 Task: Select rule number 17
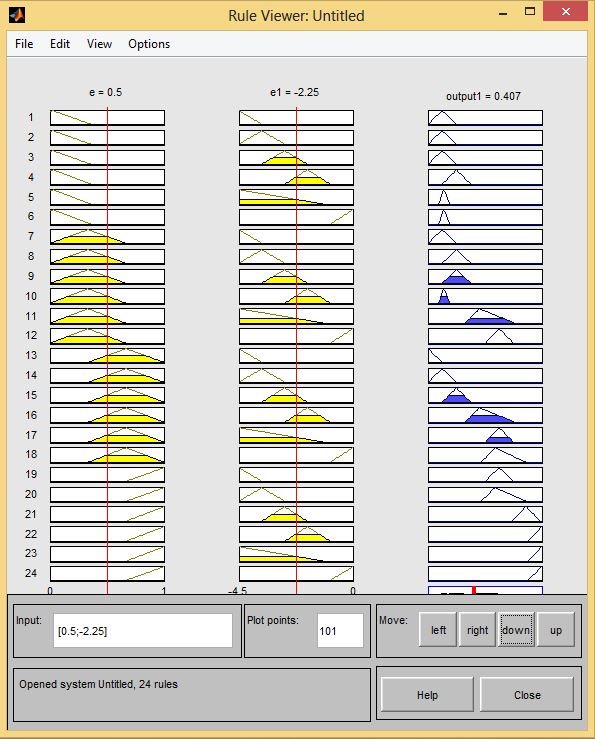(x=31, y=435)
